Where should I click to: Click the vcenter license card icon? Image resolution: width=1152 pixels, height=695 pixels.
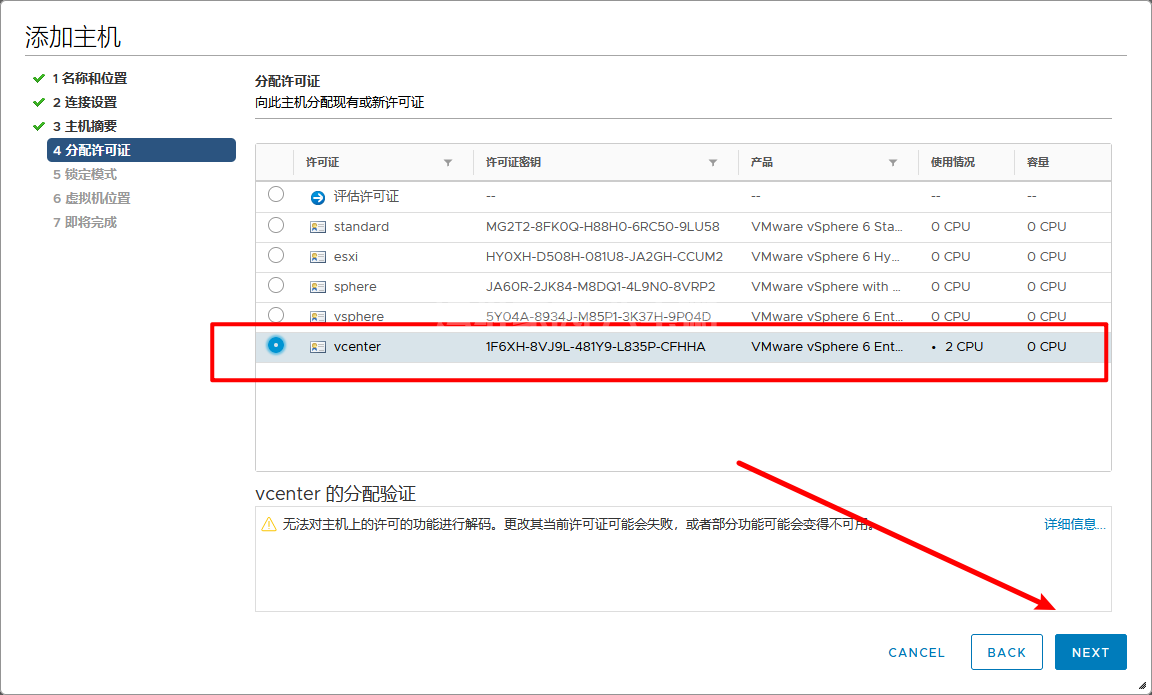click(x=318, y=347)
